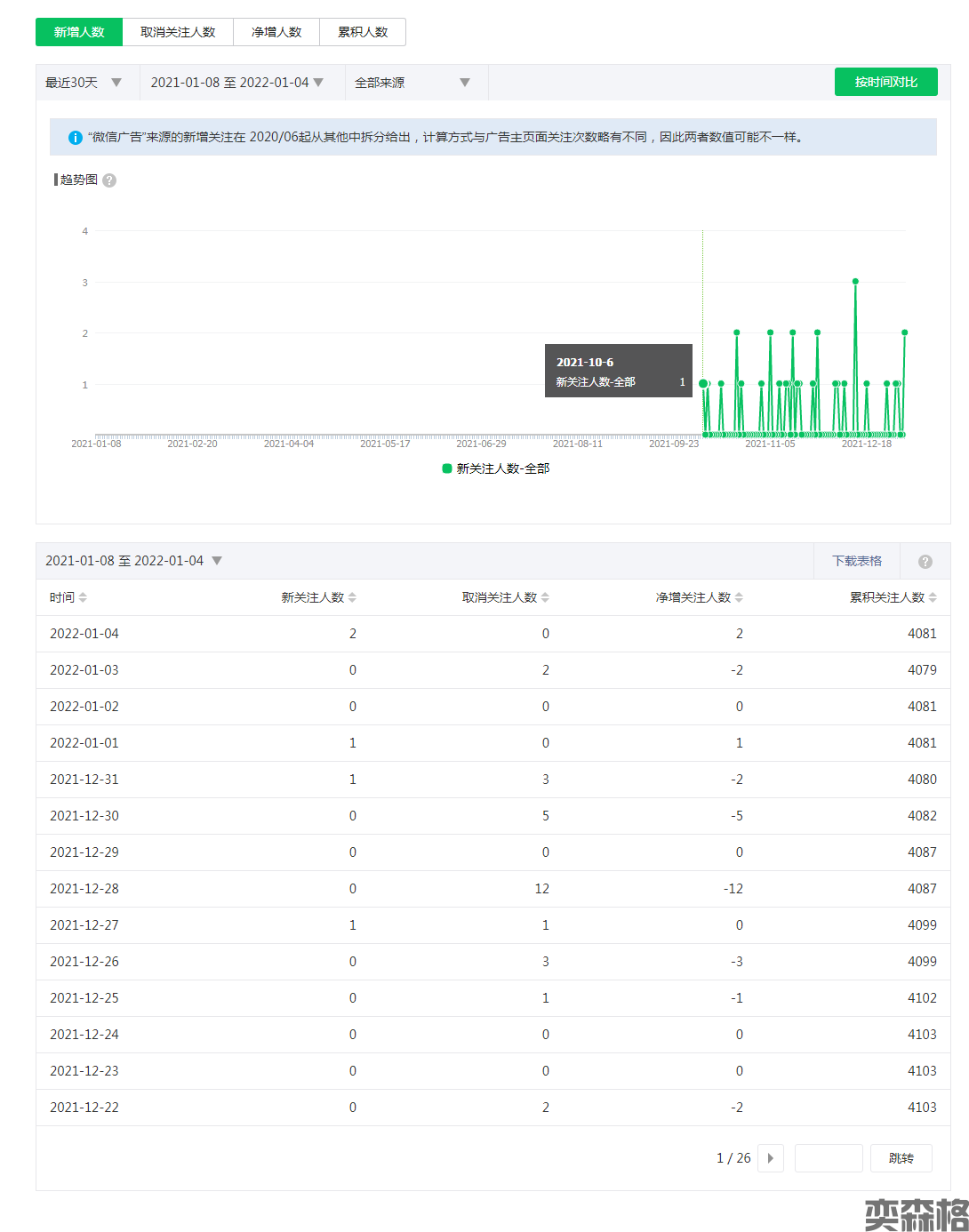Go to next page arrow
969x1232 pixels.
pyautogui.click(x=770, y=1158)
